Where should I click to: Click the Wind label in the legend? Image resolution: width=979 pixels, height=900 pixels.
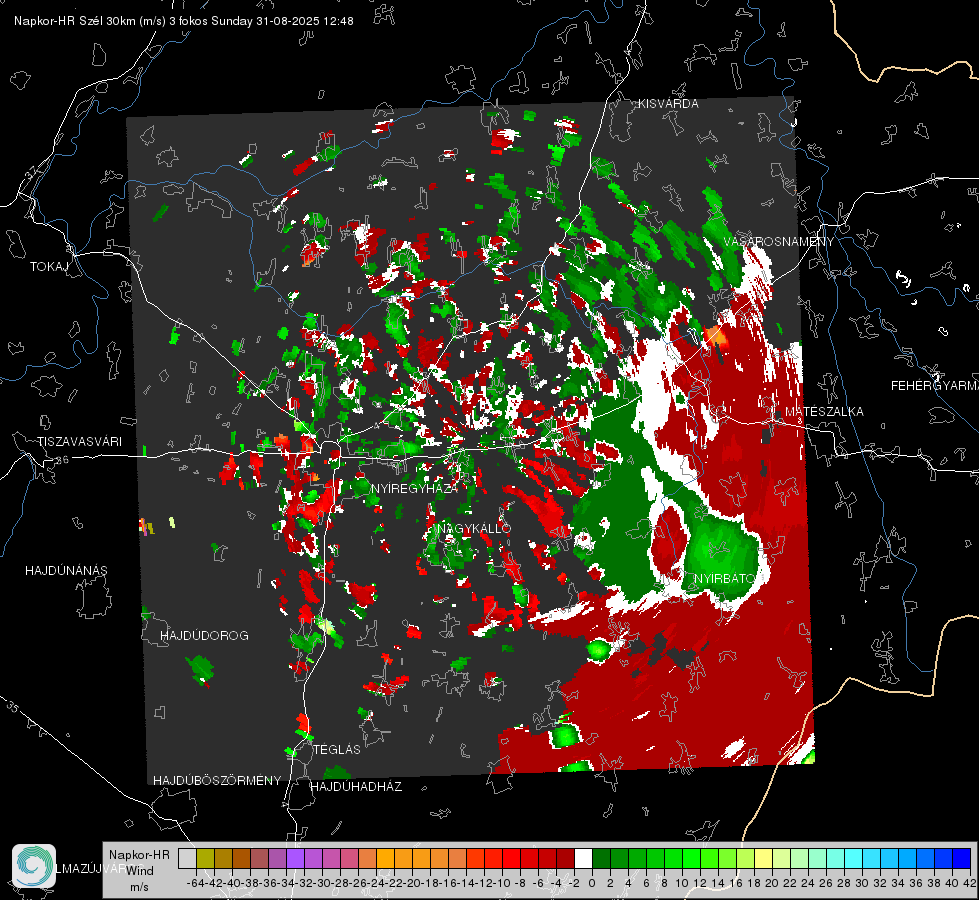click(x=140, y=871)
